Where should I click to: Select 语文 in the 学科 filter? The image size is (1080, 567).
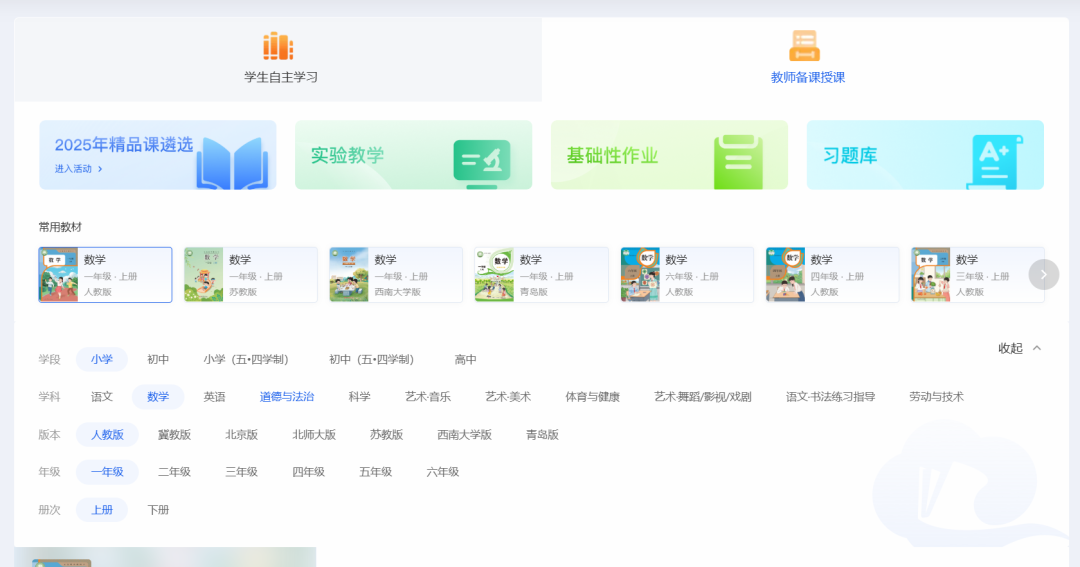pyautogui.click(x=102, y=397)
